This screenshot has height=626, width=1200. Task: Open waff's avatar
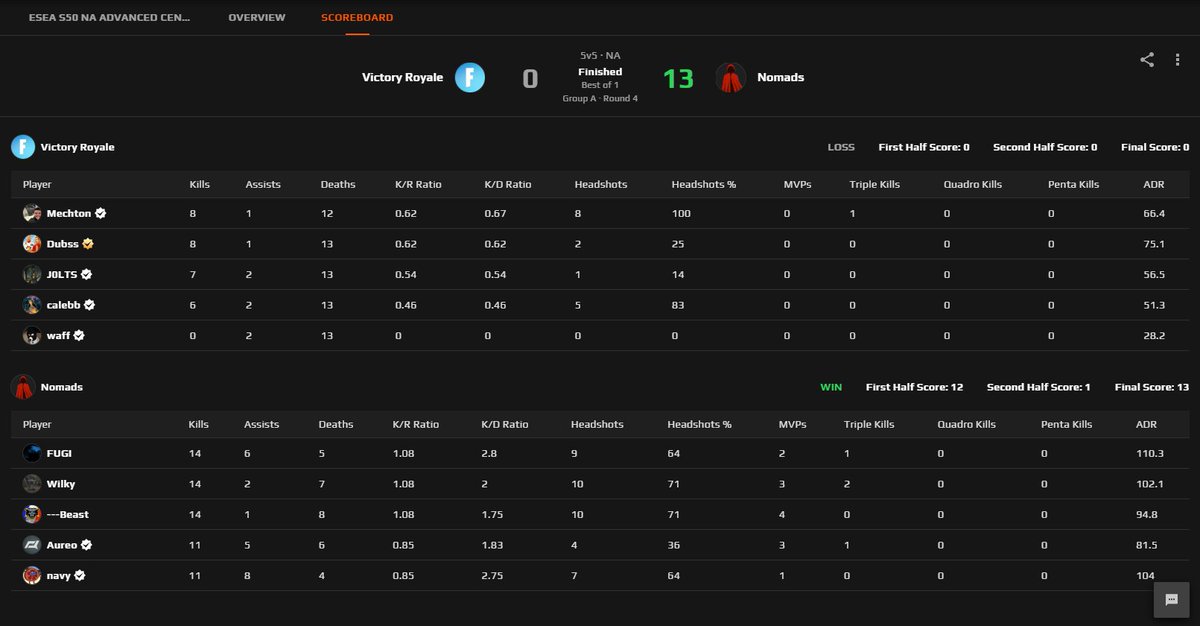pos(32,336)
